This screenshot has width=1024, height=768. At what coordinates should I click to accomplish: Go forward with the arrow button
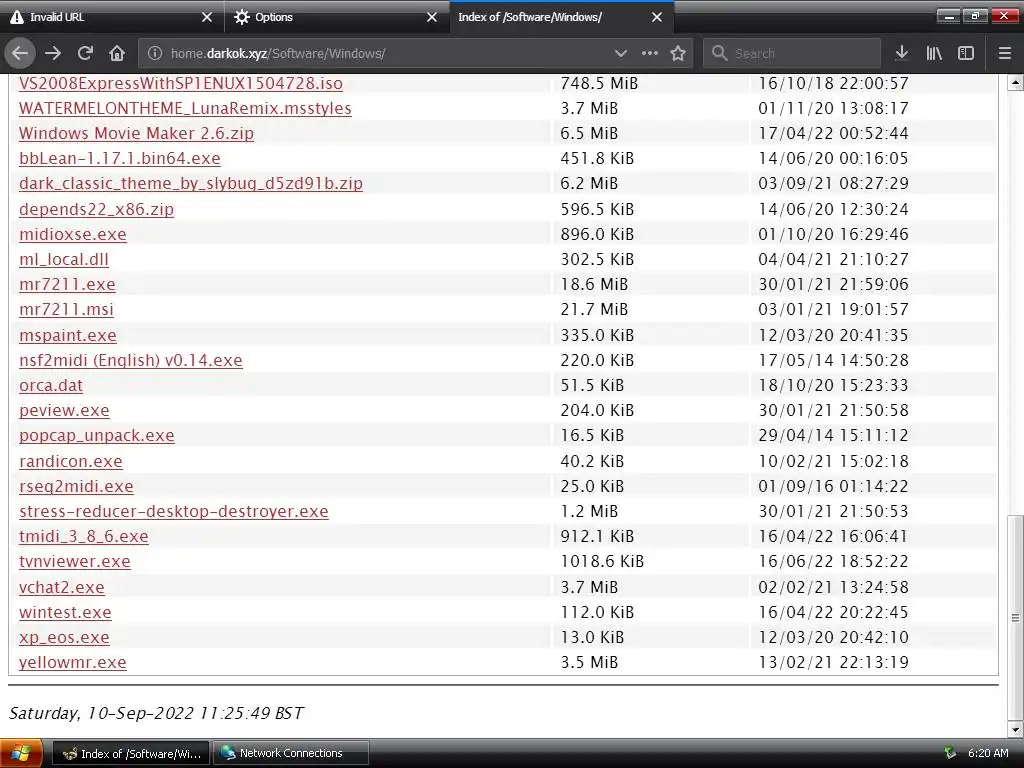pos(53,53)
